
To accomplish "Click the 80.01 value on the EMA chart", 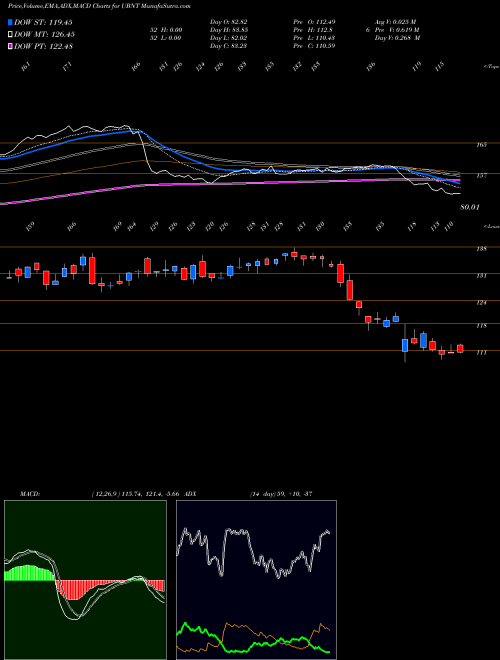I will point(470,207).
